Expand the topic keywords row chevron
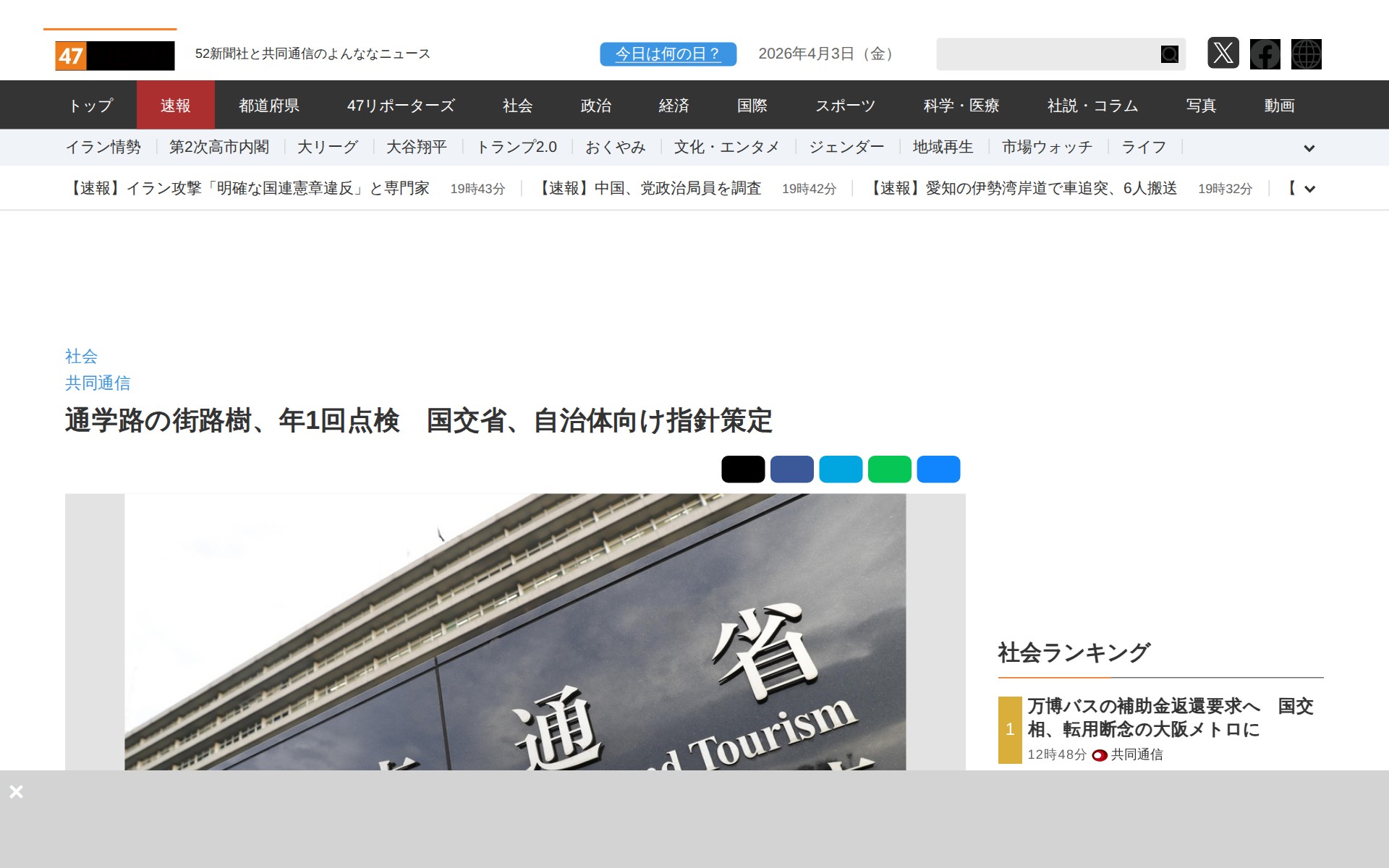 (1309, 148)
